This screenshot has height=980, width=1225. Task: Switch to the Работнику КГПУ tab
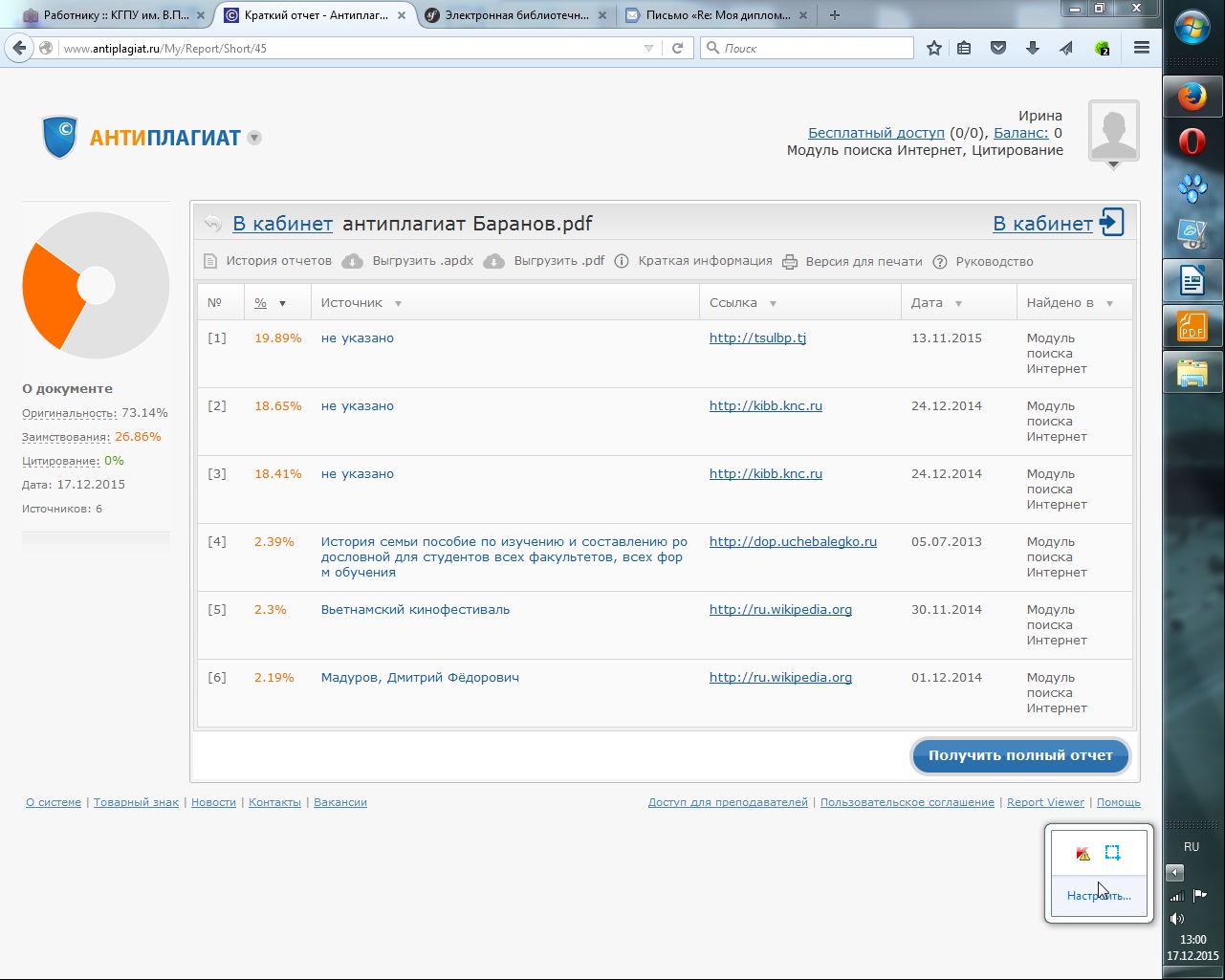click(115, 15)
